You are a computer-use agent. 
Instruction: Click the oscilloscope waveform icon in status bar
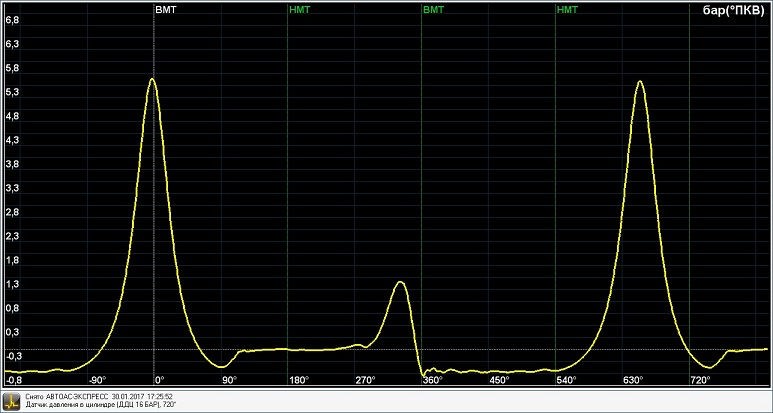[x=12, y=400]
